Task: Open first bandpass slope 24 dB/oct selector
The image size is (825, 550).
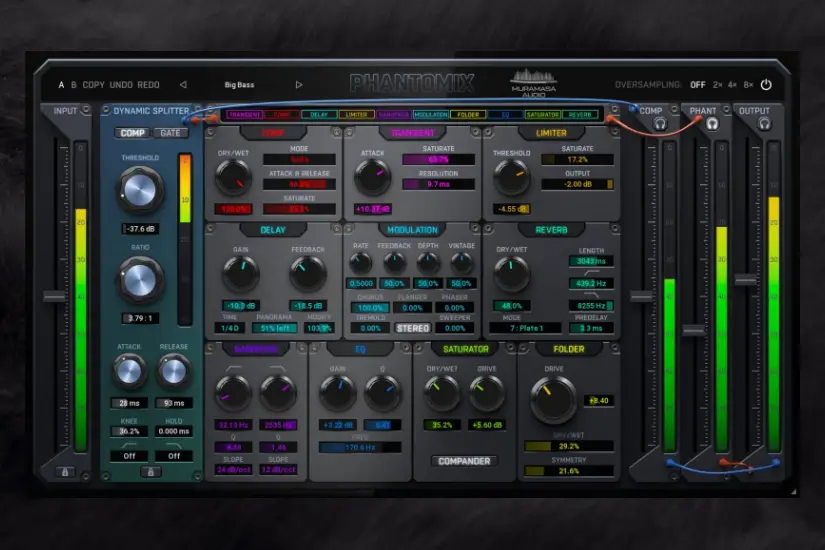Action: tap(235, 469)
